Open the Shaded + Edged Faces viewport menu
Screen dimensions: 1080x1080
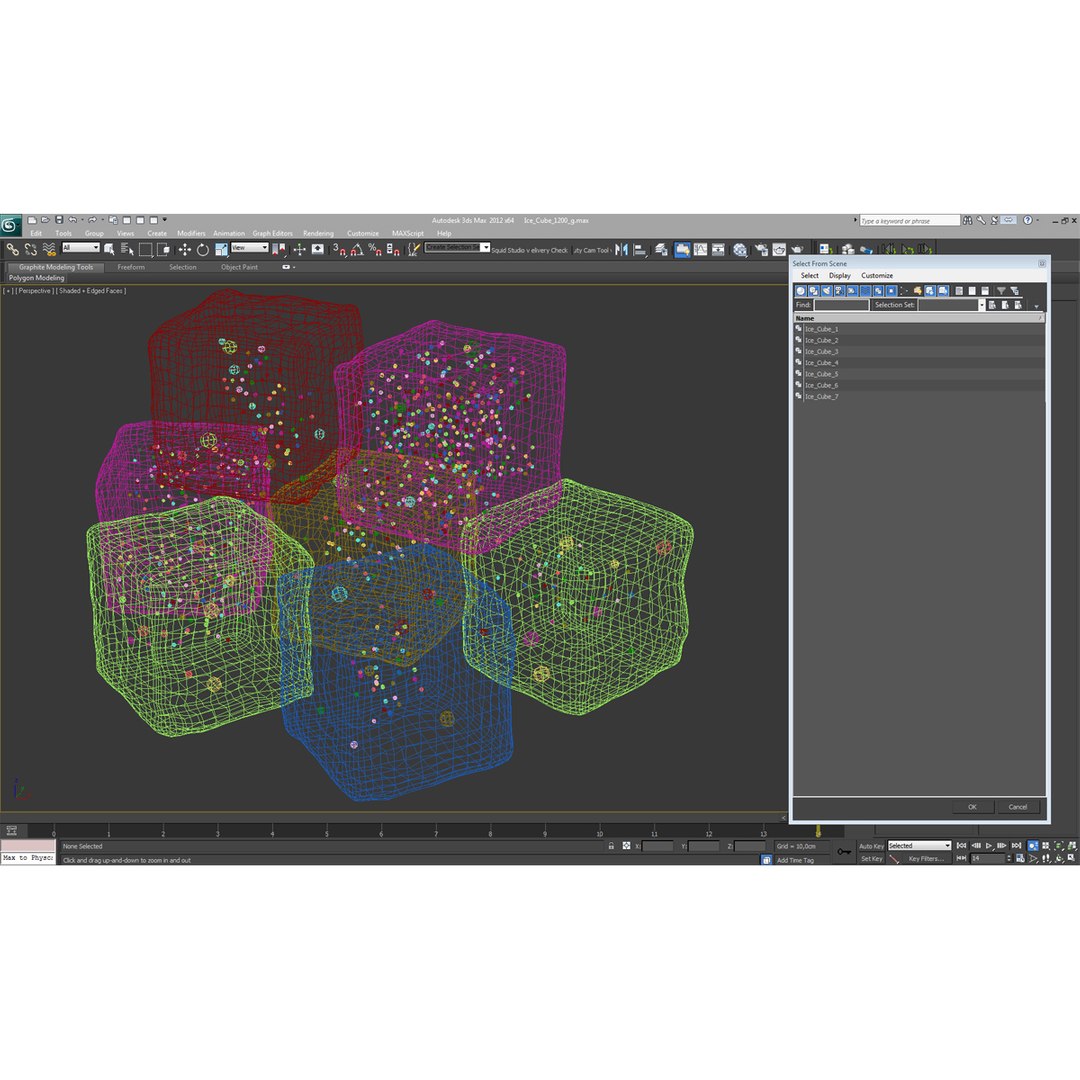91,291
